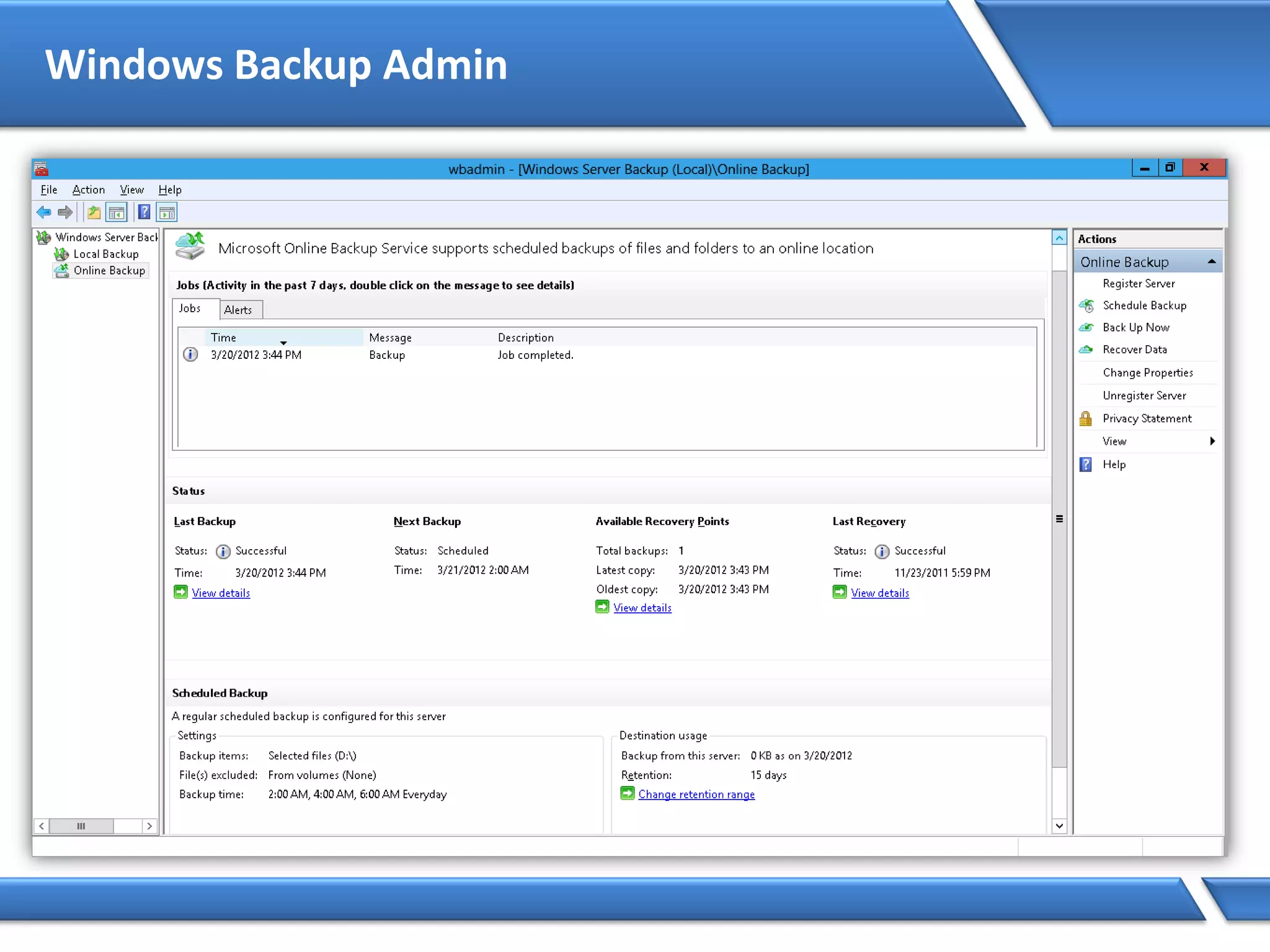Open the File menu
This screenshot has width=1270, height=952.
(49, 190)
